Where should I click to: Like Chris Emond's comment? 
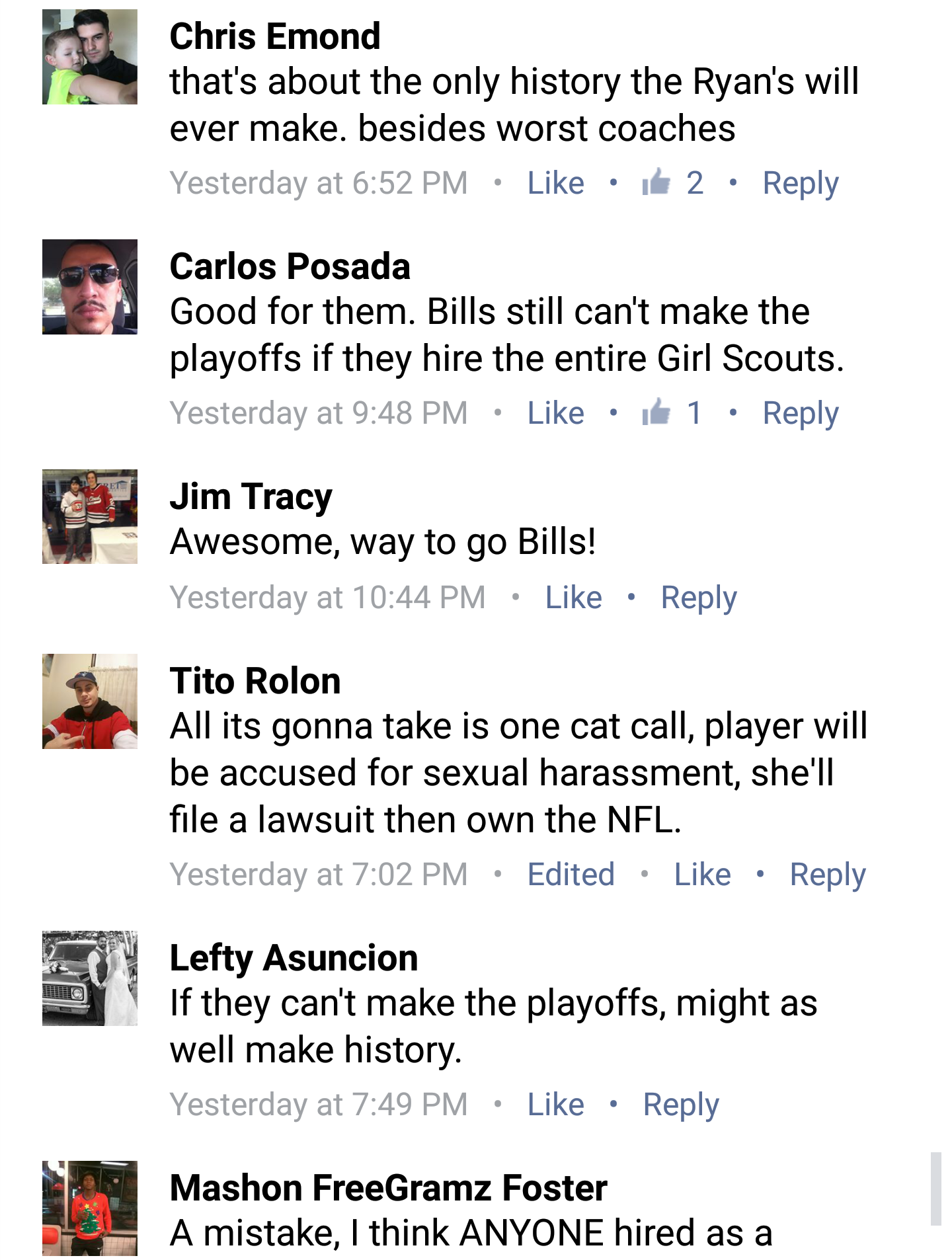pyautogui.click(x=555, y=183)
